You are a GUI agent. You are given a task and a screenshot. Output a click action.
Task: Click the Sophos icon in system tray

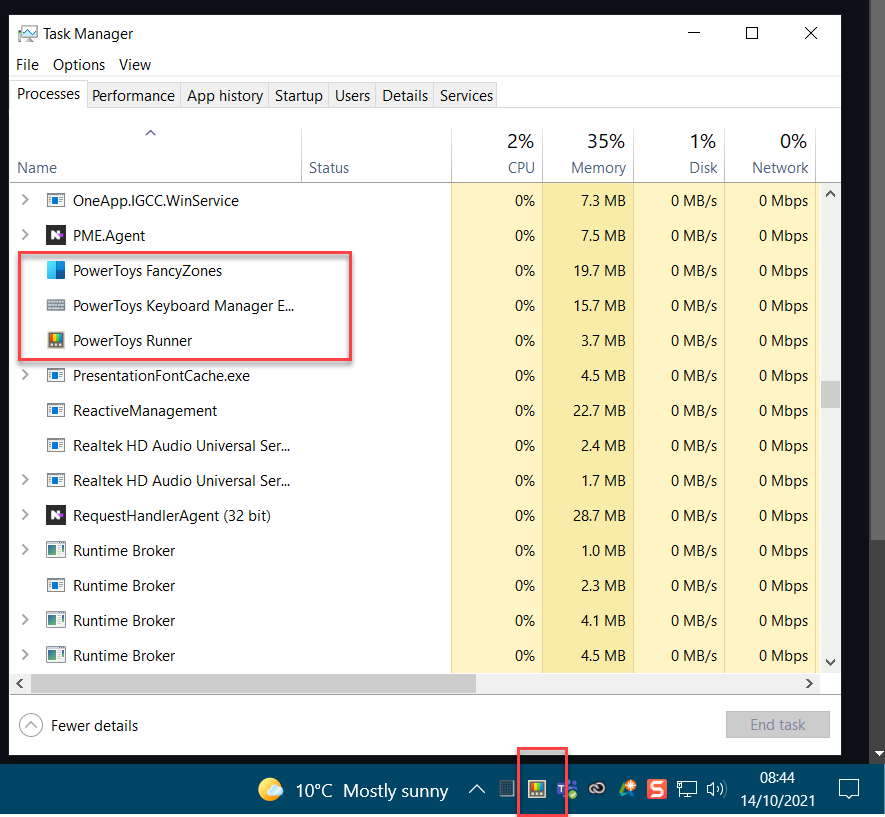click(656, 788)
